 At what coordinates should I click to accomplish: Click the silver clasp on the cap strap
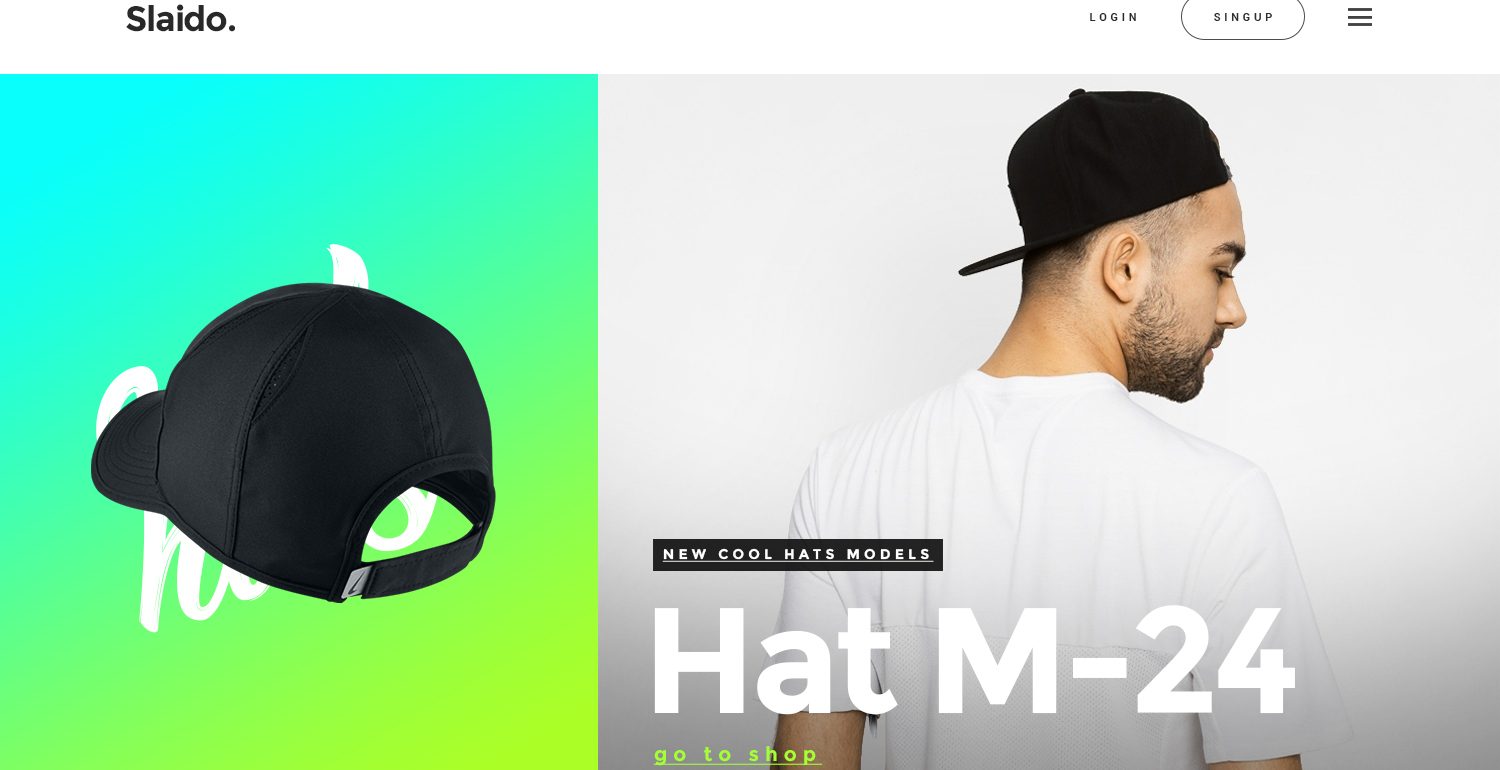(355, 583)
